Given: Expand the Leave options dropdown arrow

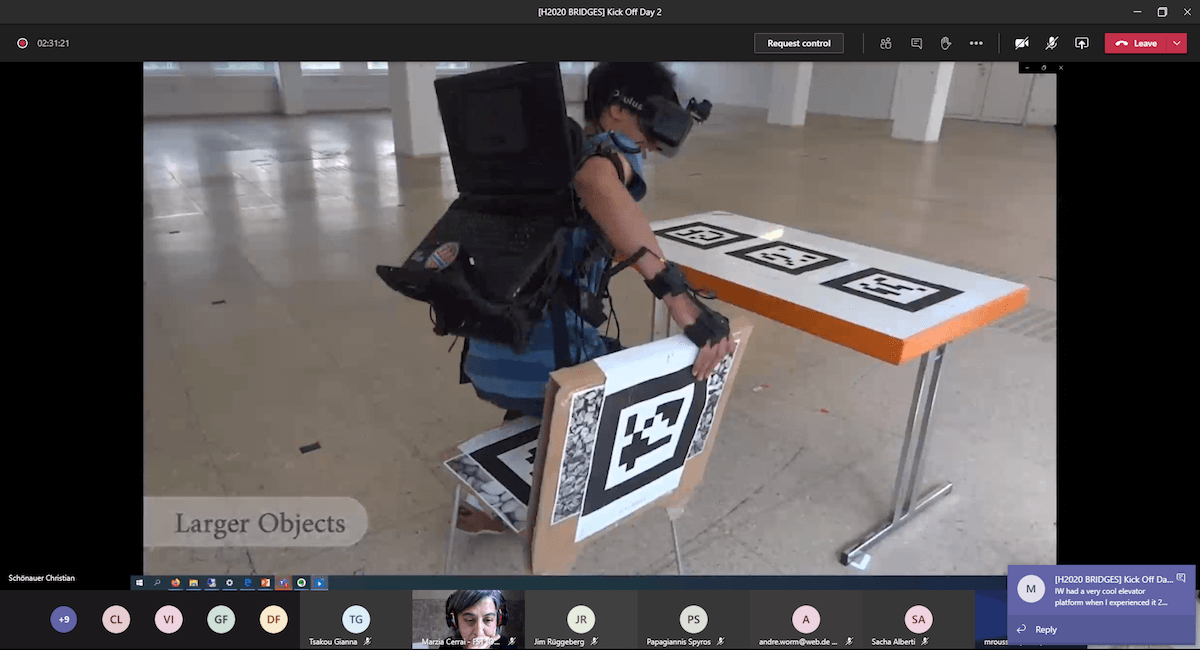Looking at the screenshot, I should click(x=1176, y=43).
